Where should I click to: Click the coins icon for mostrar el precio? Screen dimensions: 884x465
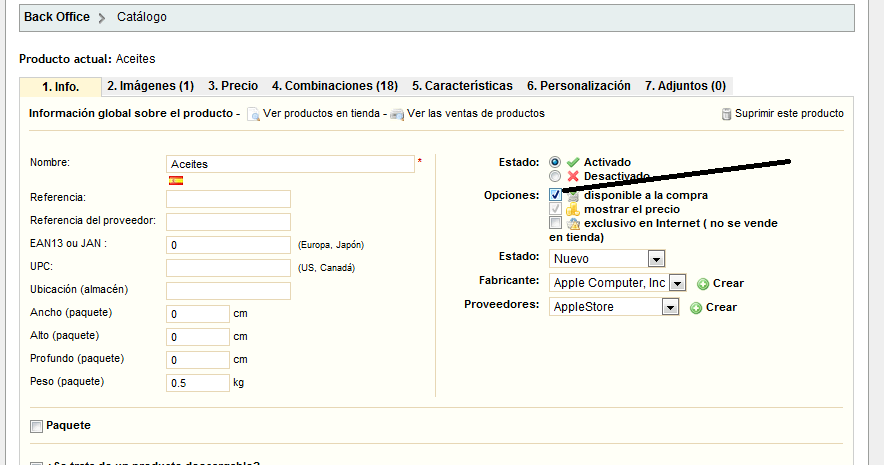pyautogui.click(x=573, y=210)
